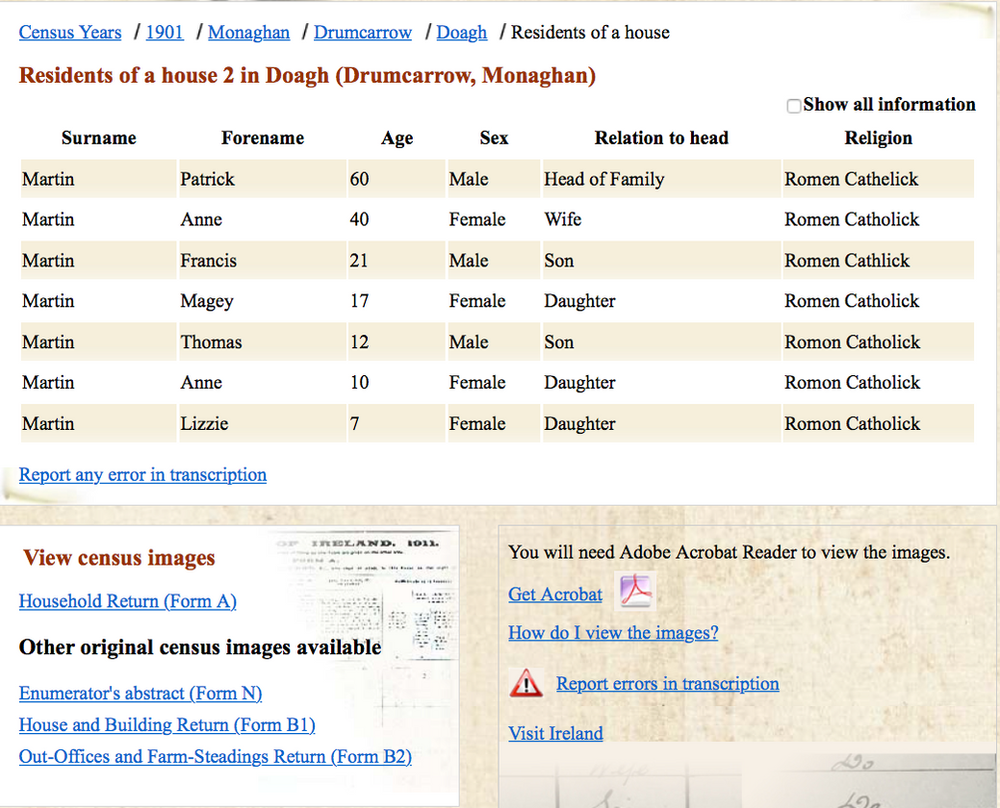Navigate to Census Years breadcrumb

click(69, 32)
